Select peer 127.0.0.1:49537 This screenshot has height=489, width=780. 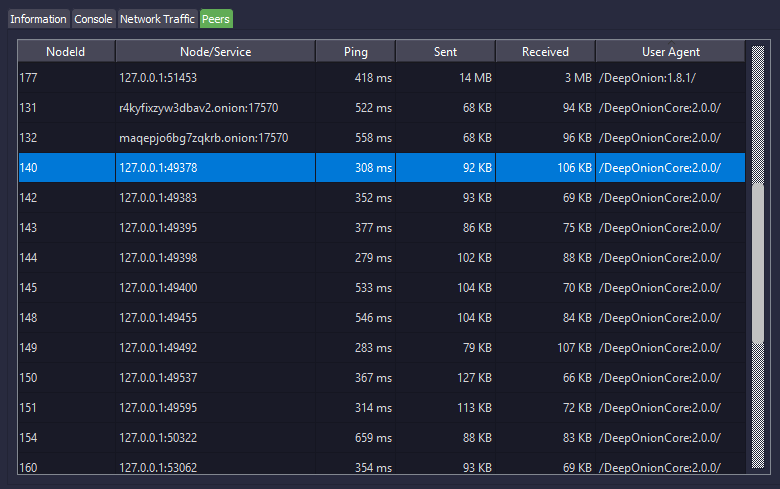point(382,378)
